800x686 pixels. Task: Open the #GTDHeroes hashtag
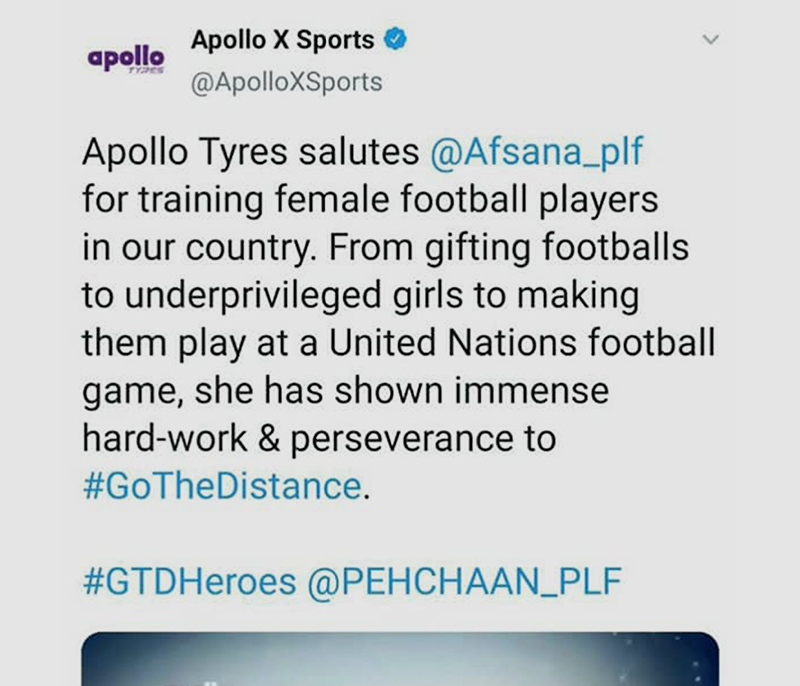[189, 581]
